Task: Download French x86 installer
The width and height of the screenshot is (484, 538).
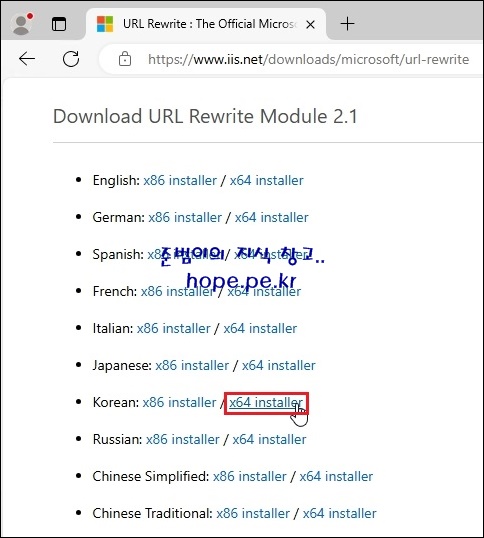Action: point(177,292)
